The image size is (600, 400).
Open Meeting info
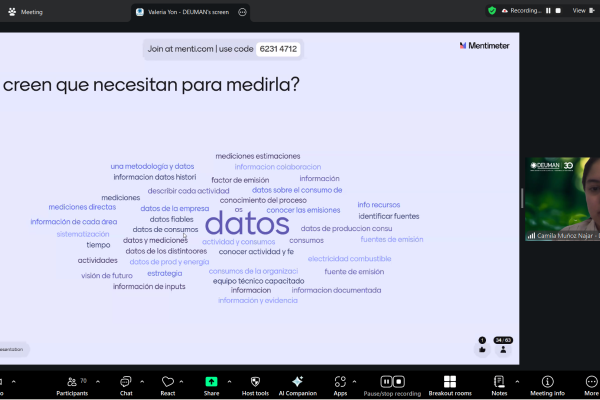click(x=547, y=386)
